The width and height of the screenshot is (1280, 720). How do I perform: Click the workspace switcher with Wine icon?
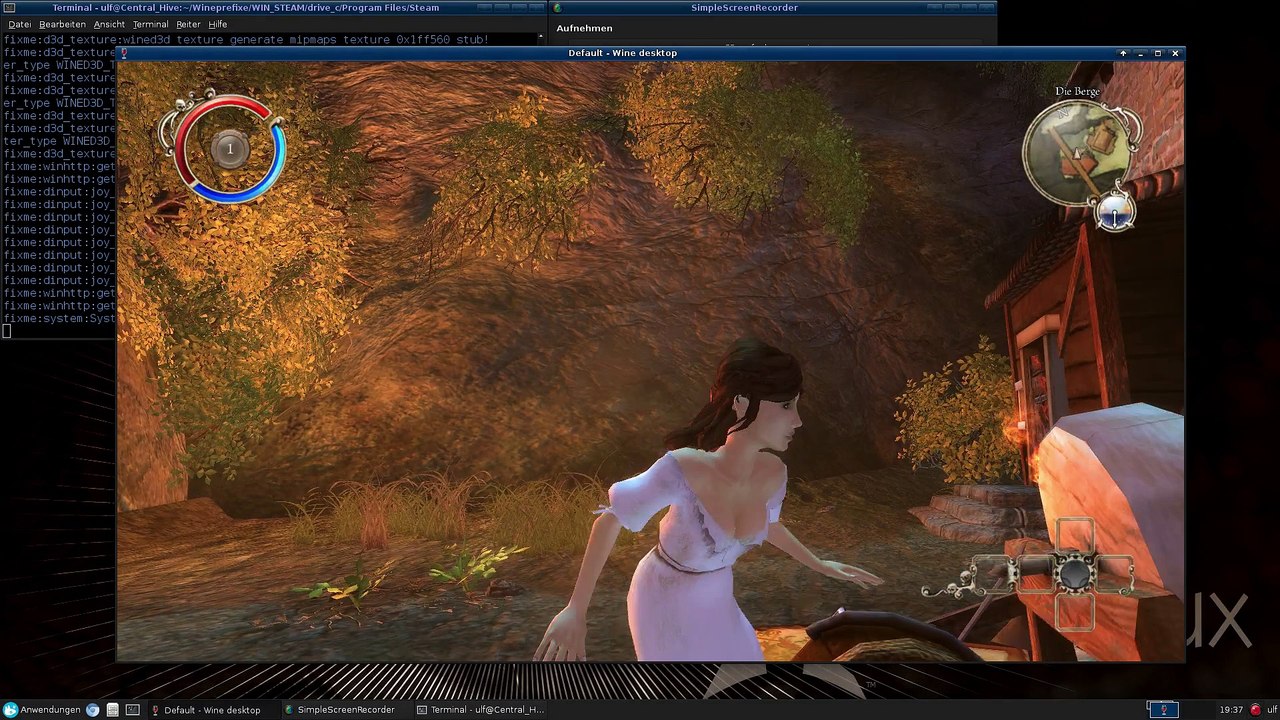coord(1163,710)
